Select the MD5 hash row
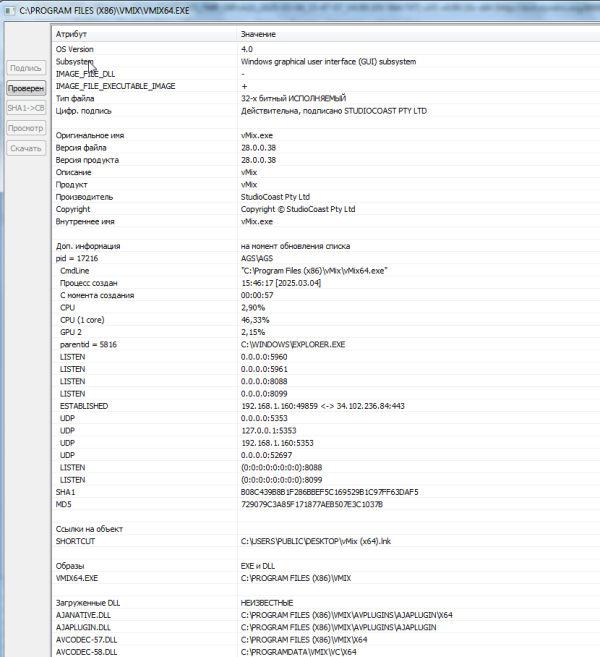600x657 pixels. (x=326, y=504)
